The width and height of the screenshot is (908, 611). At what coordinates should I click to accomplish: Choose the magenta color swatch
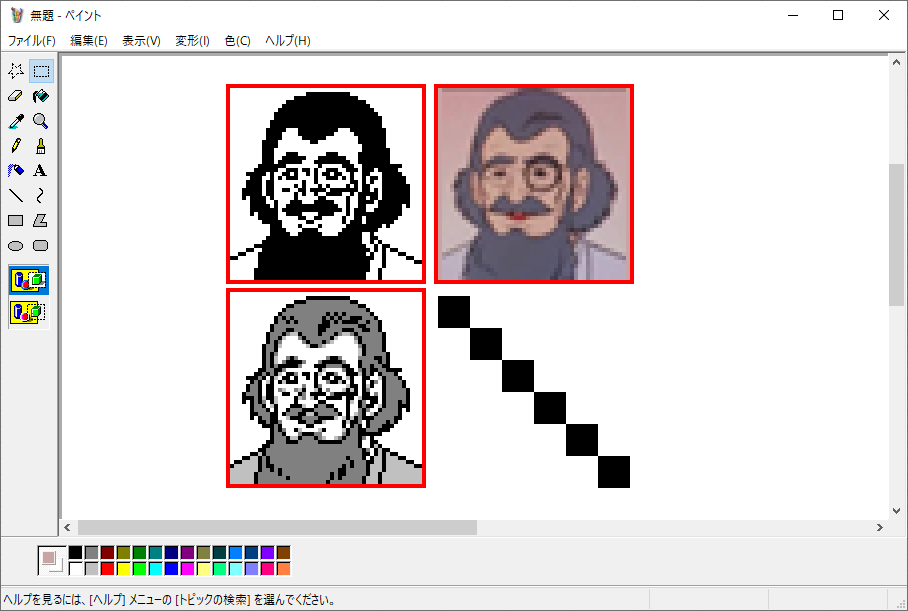coord(188,569)
